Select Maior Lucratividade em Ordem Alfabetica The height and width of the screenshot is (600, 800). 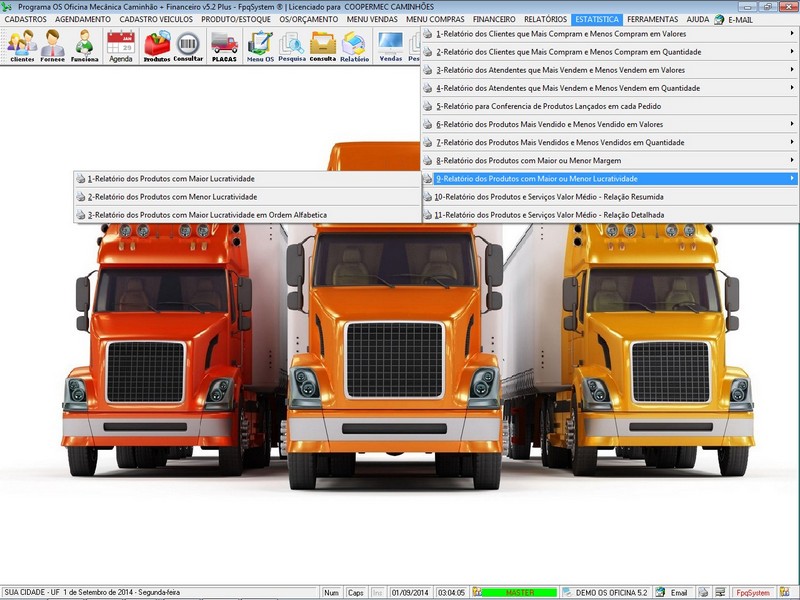247,215
